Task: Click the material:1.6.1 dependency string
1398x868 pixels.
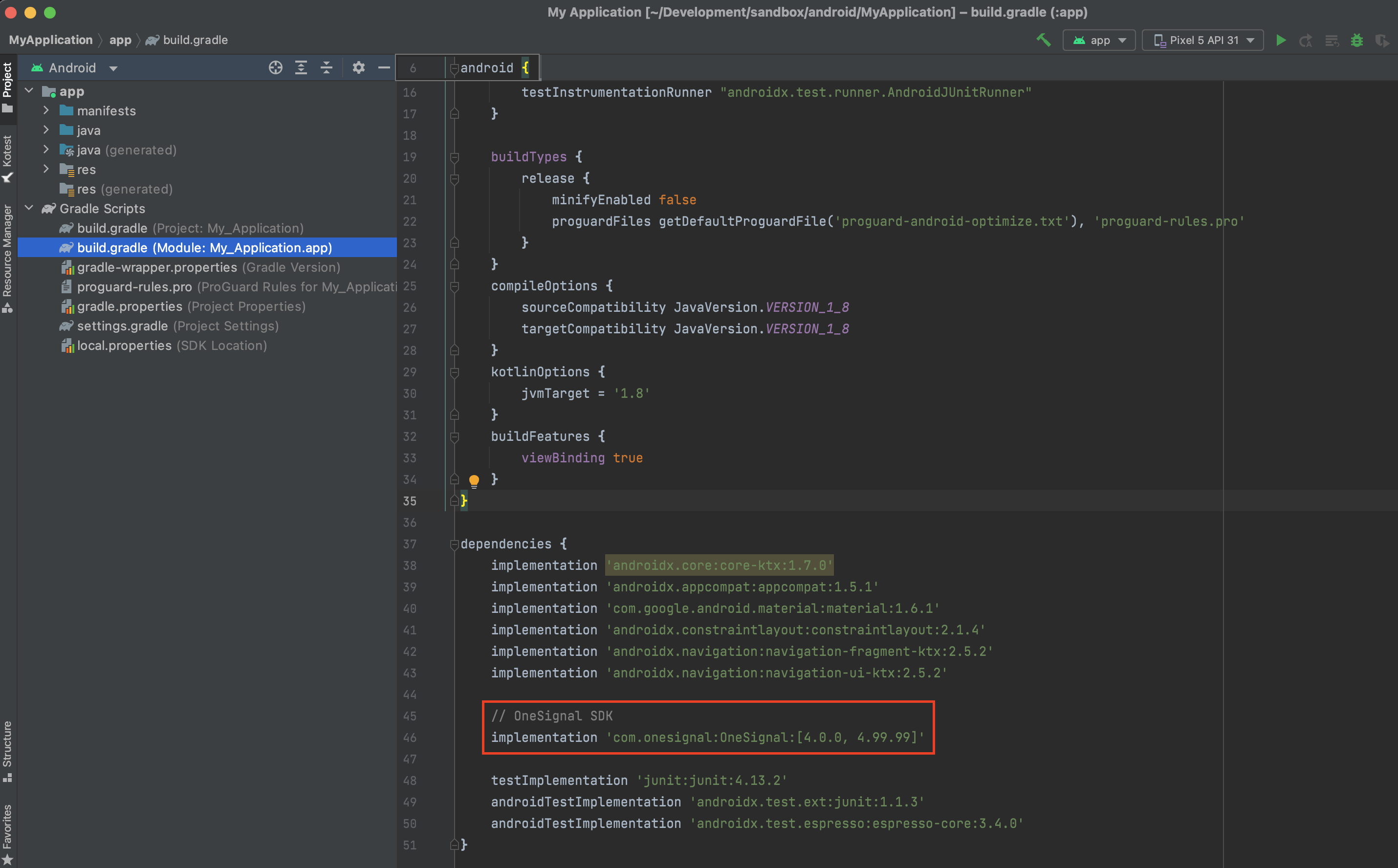Action: 773,608
